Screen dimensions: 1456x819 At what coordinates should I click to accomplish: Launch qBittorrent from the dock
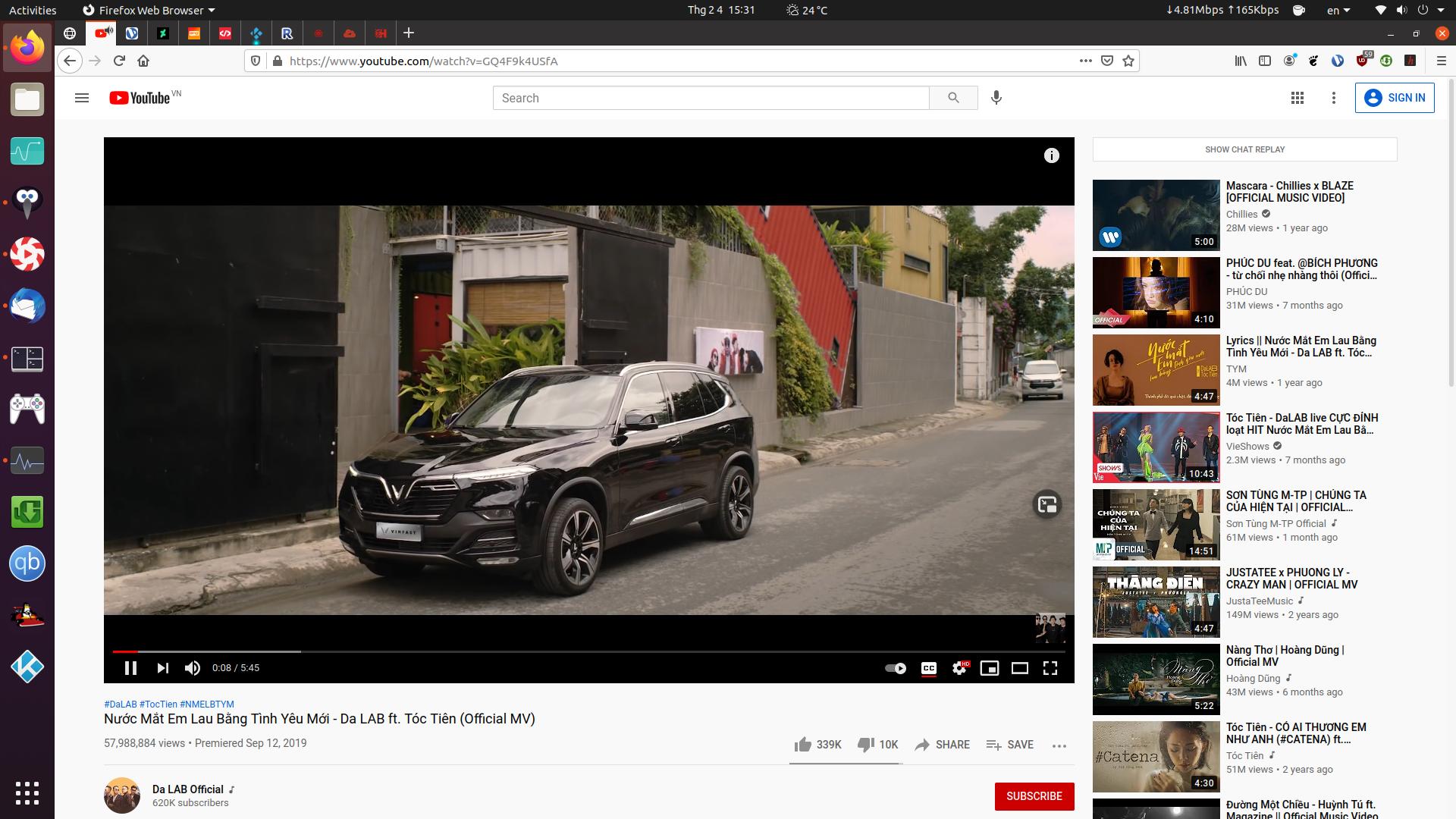(x=27, y=563)
